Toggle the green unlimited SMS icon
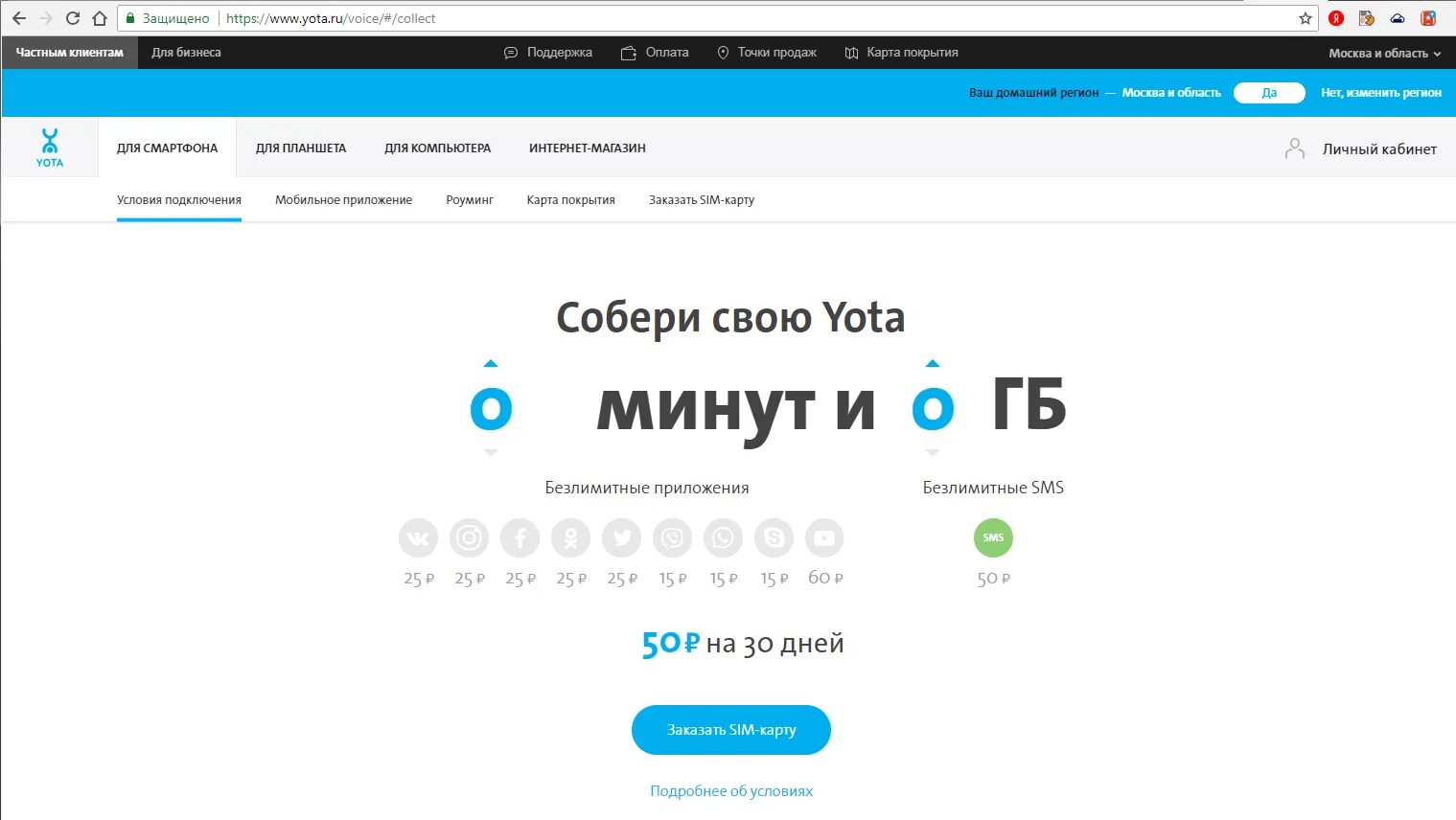Screen dimensions: 1456x820 coord(993,537)
